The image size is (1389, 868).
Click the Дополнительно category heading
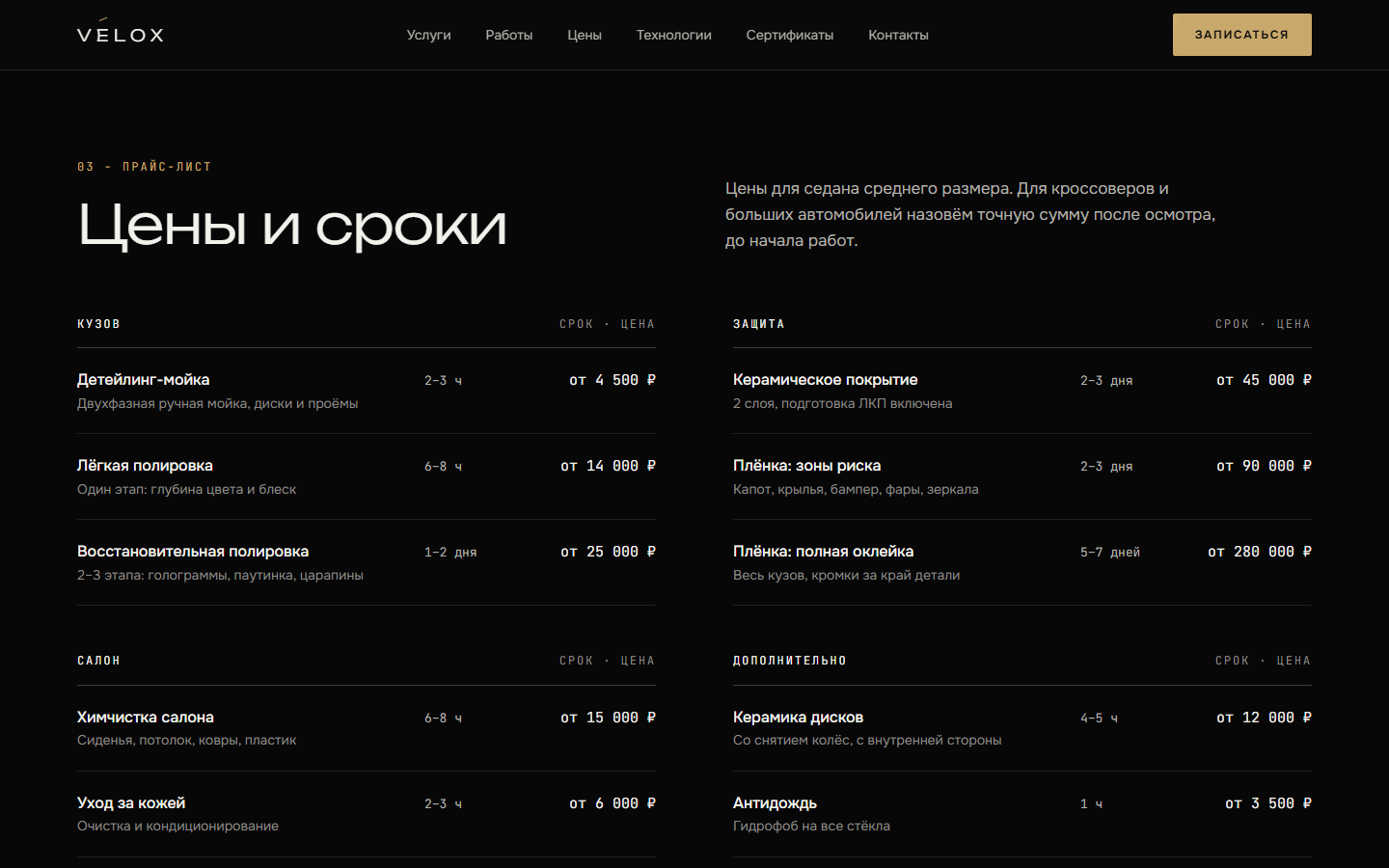790,661
